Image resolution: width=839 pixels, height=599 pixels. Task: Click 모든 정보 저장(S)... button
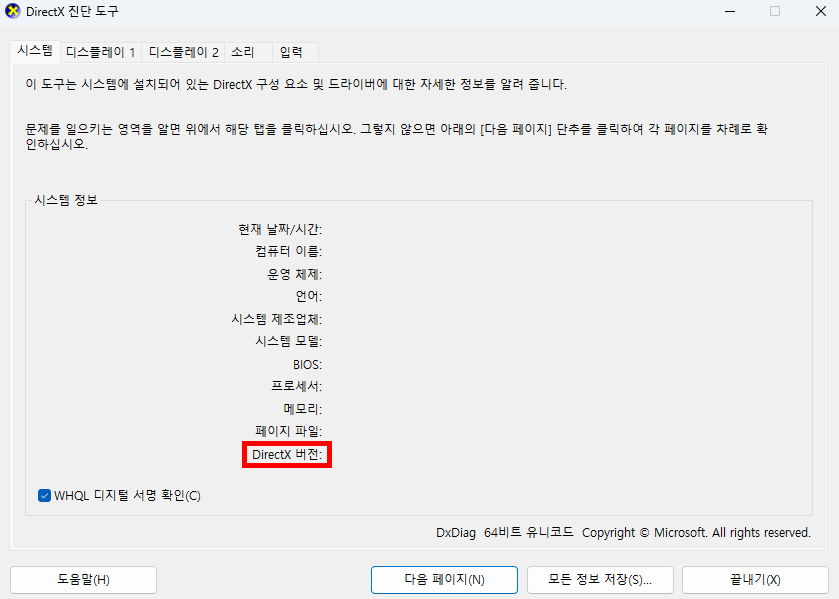(x=600, y=580)
